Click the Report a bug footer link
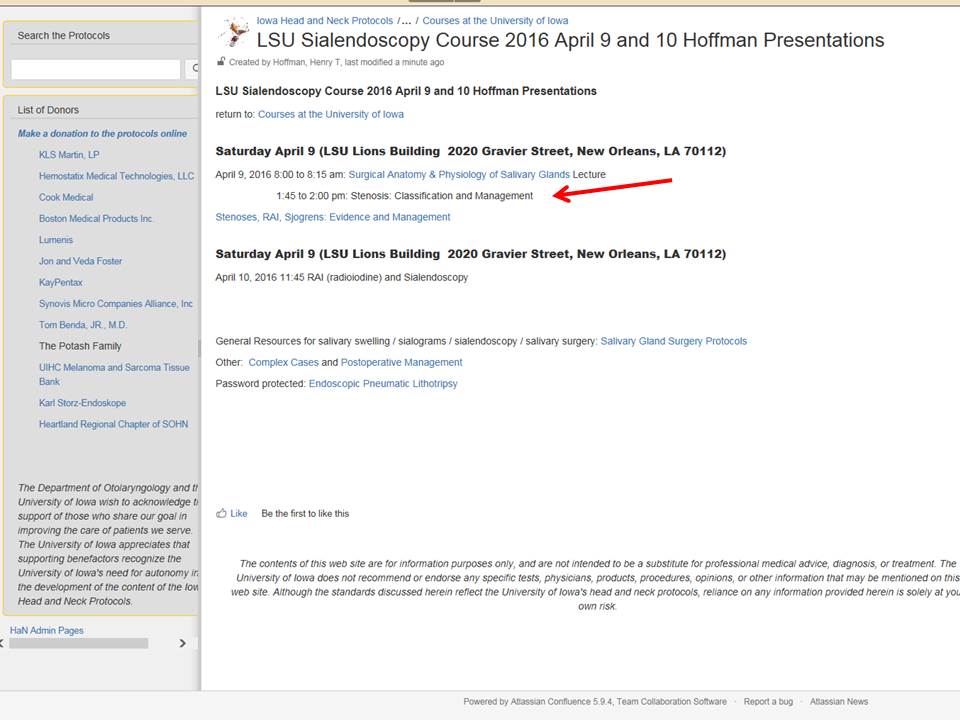This screenshot has width=960, height=720. 768,702
